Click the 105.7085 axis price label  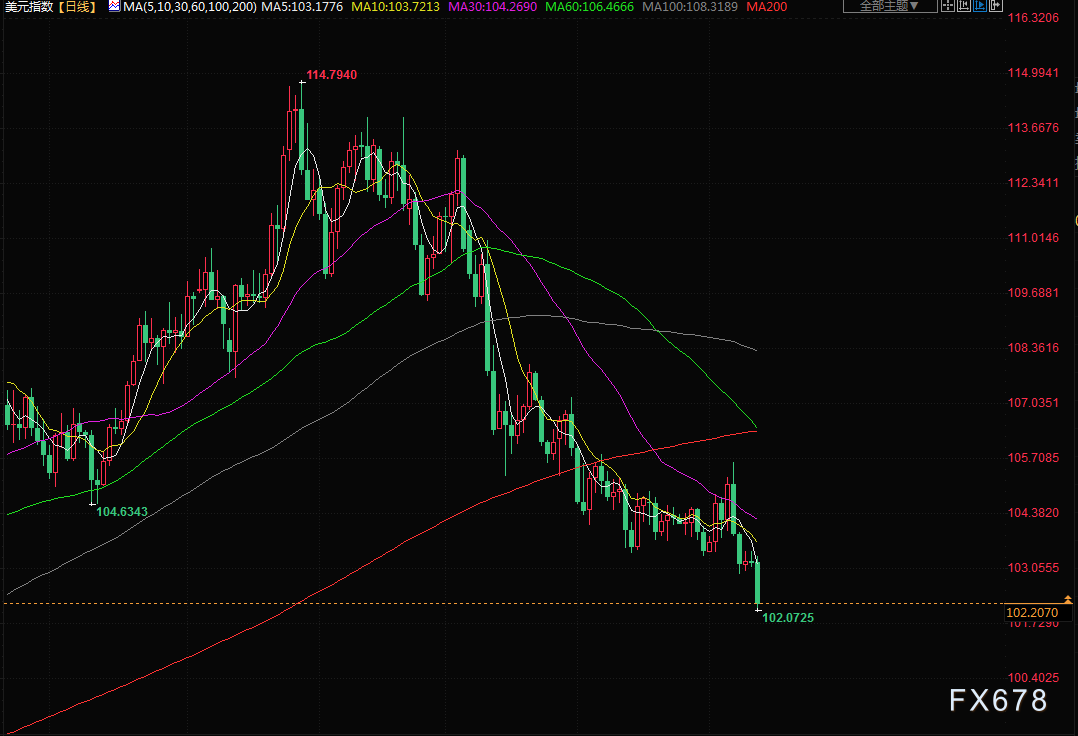click(x=1033, y=458)
